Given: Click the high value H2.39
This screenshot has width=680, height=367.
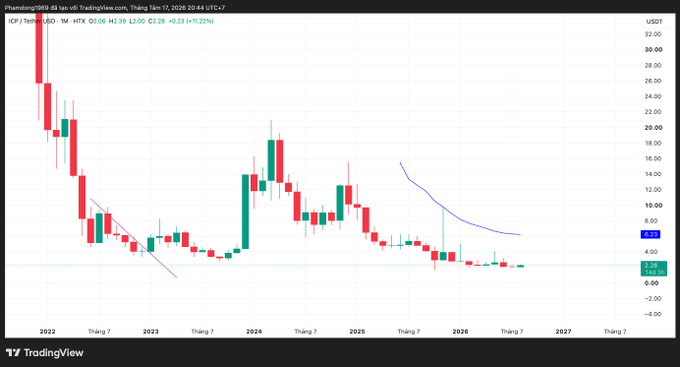Looking at the screenshot, I should [117, 21].
